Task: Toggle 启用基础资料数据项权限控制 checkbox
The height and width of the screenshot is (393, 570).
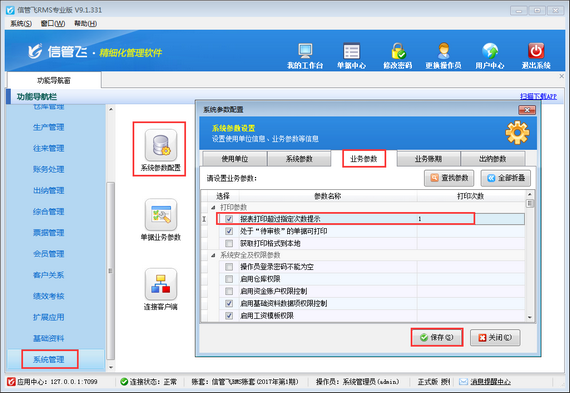Action: click(x=229, y=303)
